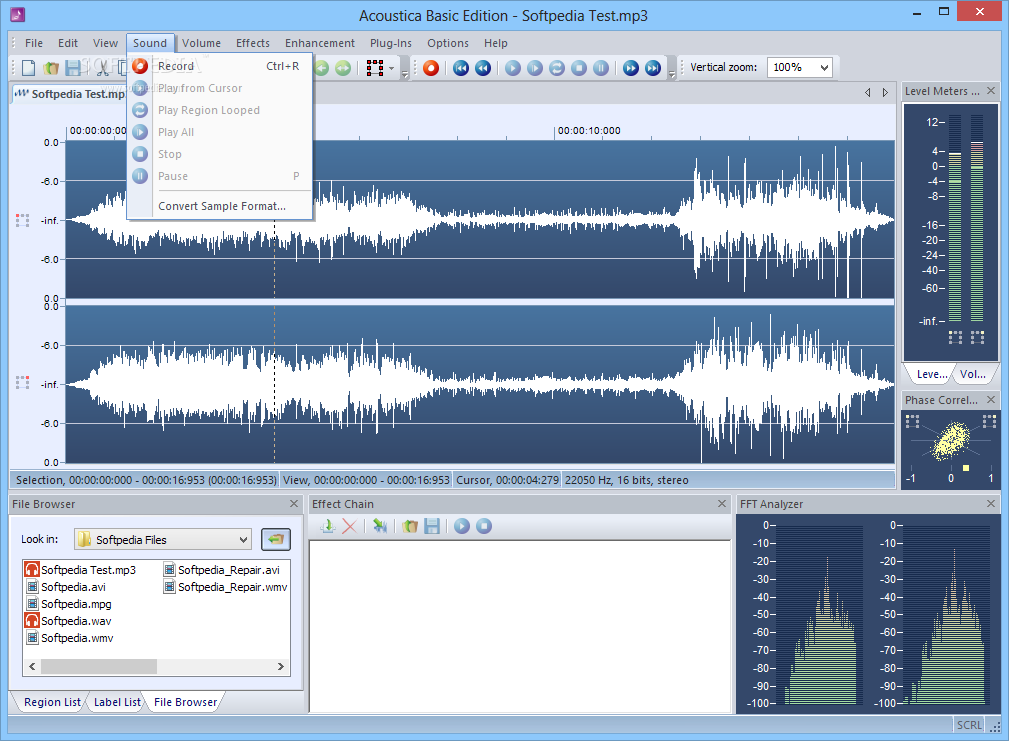
Task: Open the Plug-Ins menu
Action: pos(391,43)
